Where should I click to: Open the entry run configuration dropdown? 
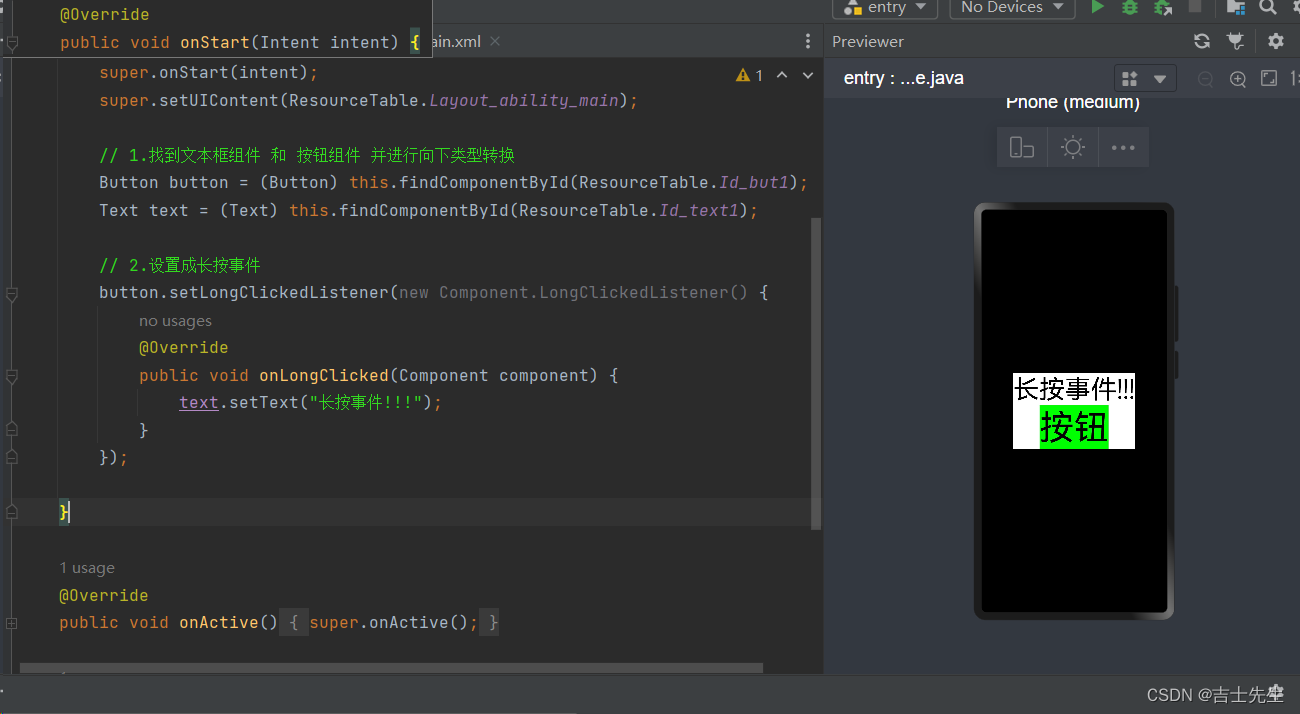[885, 7]
